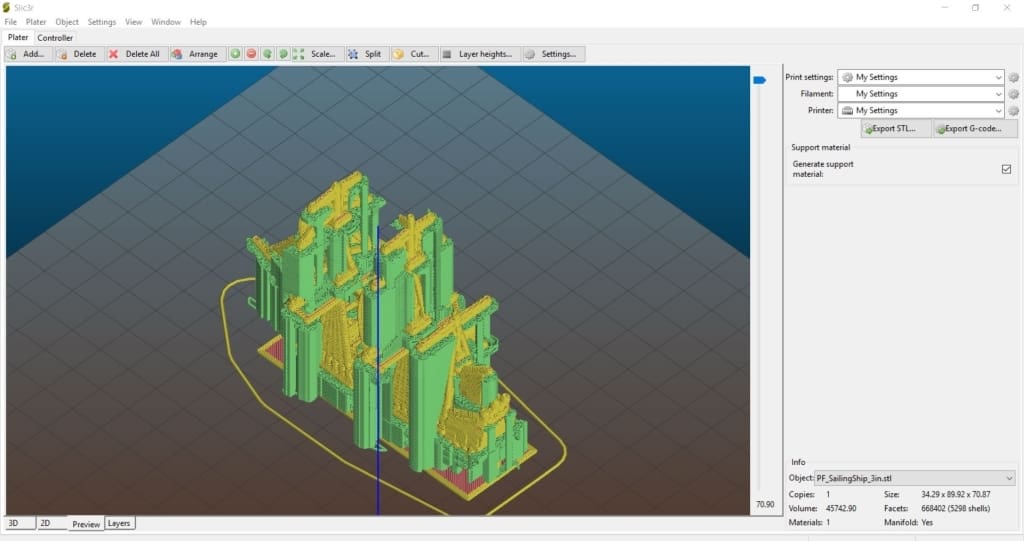Image resolution: width=1024 pixels, height=541 pixels.
Task: Click the blue layer slider handle
Action: click(x=760, y=80)
